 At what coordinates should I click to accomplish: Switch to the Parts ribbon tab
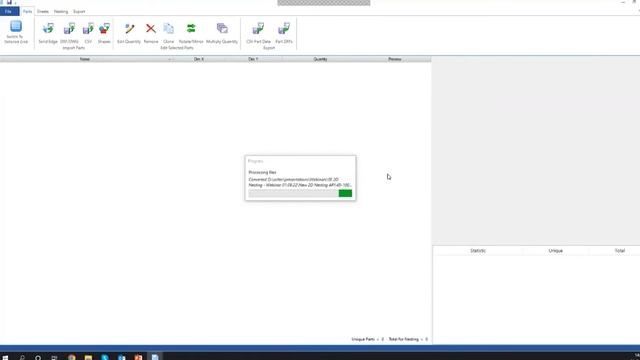[x=27, y=11]
